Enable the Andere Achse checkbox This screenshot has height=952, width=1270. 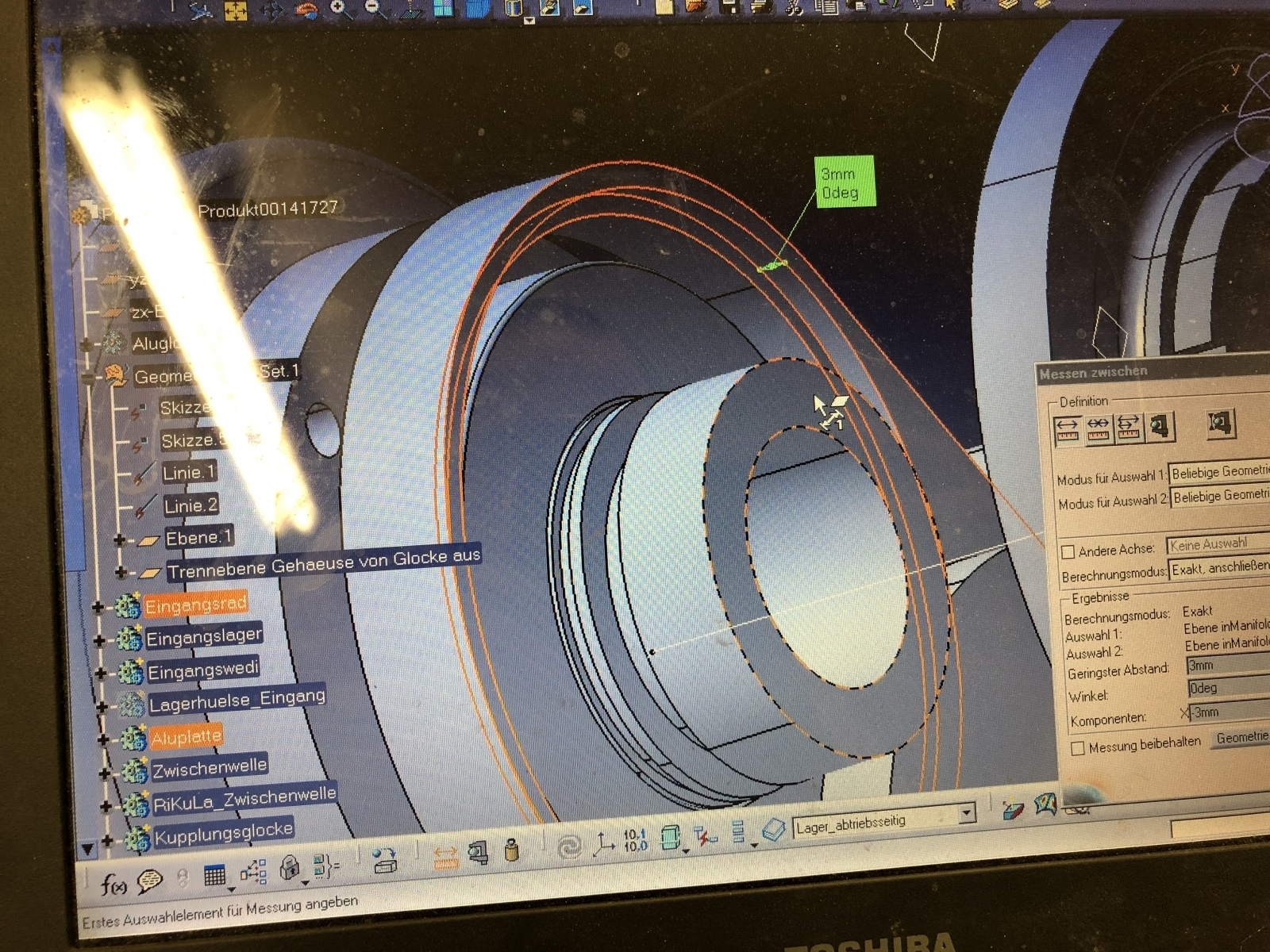[x=1068, y=551]
